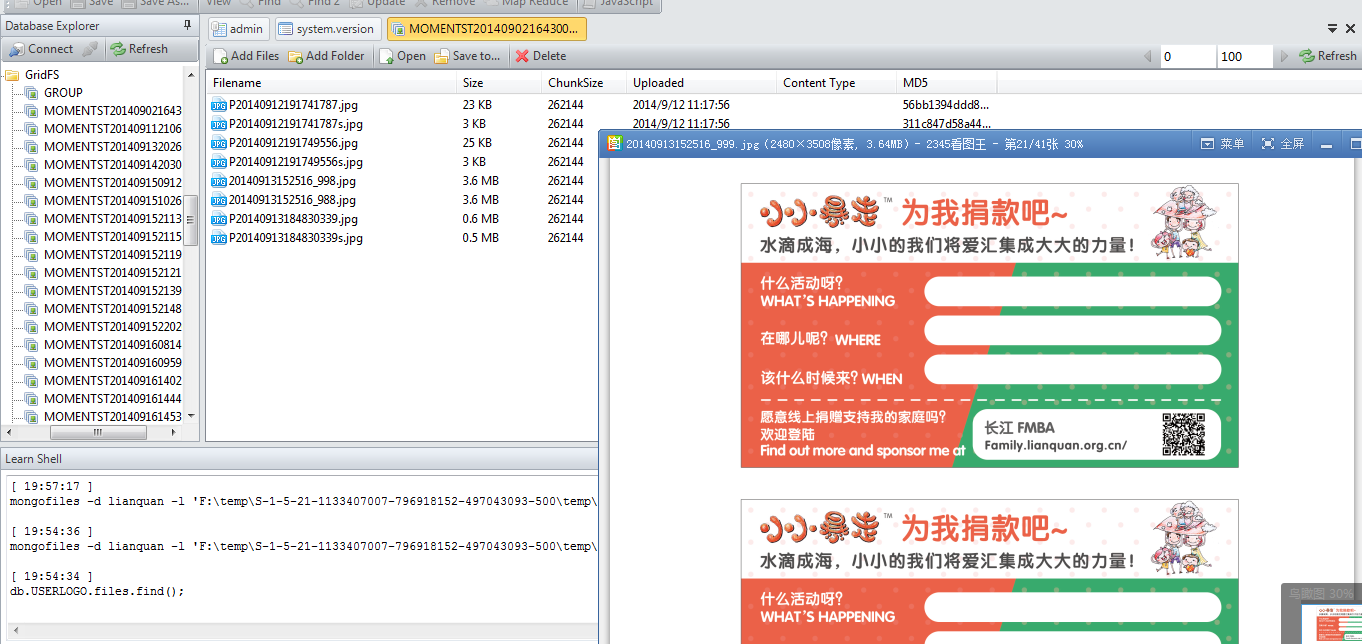The height and width of the screenshot is (644, 1362).
Task: Add Folder to the GridFS bucket
Action: [x=326, y=56]
